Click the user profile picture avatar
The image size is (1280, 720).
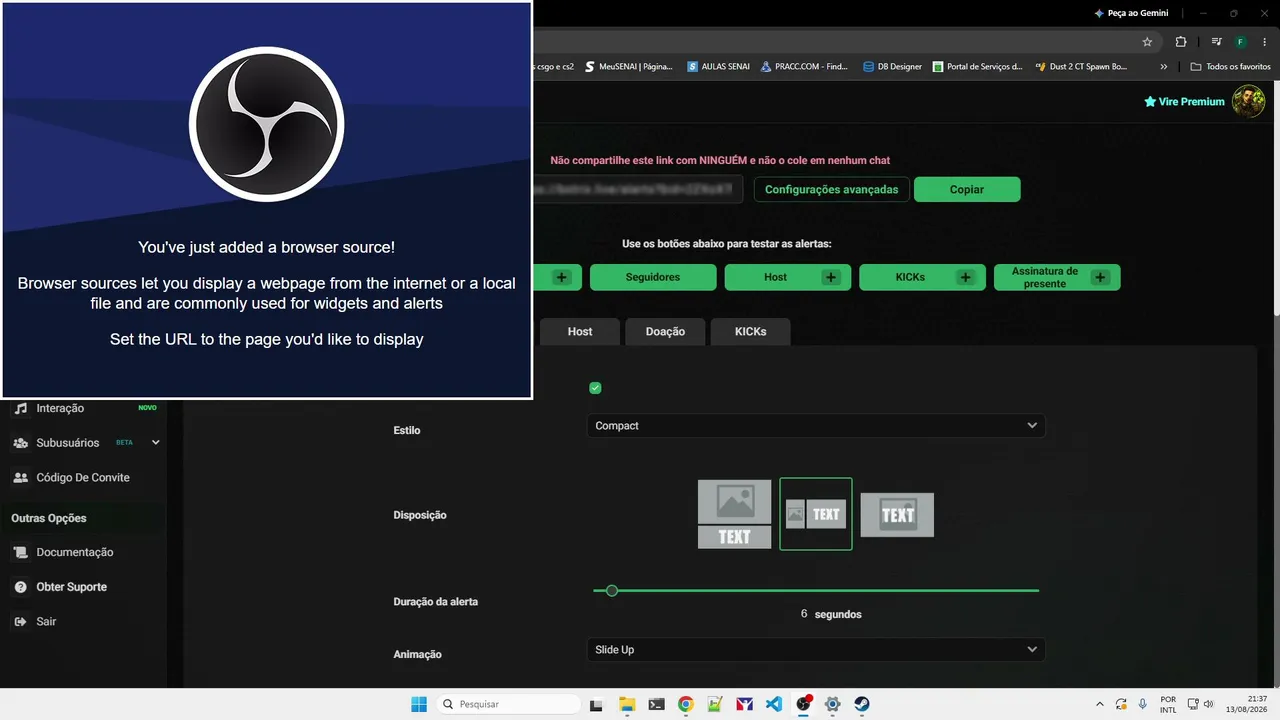point(1248,101)
